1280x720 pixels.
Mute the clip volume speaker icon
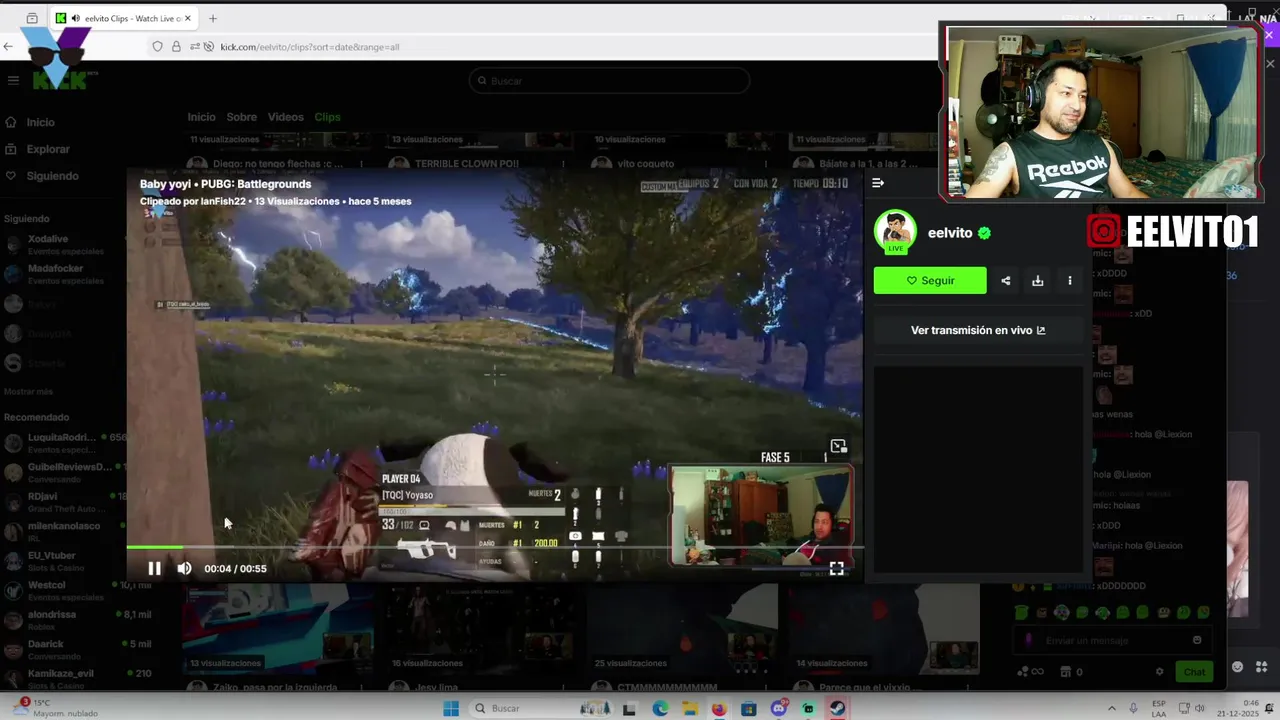pos(184,568)
